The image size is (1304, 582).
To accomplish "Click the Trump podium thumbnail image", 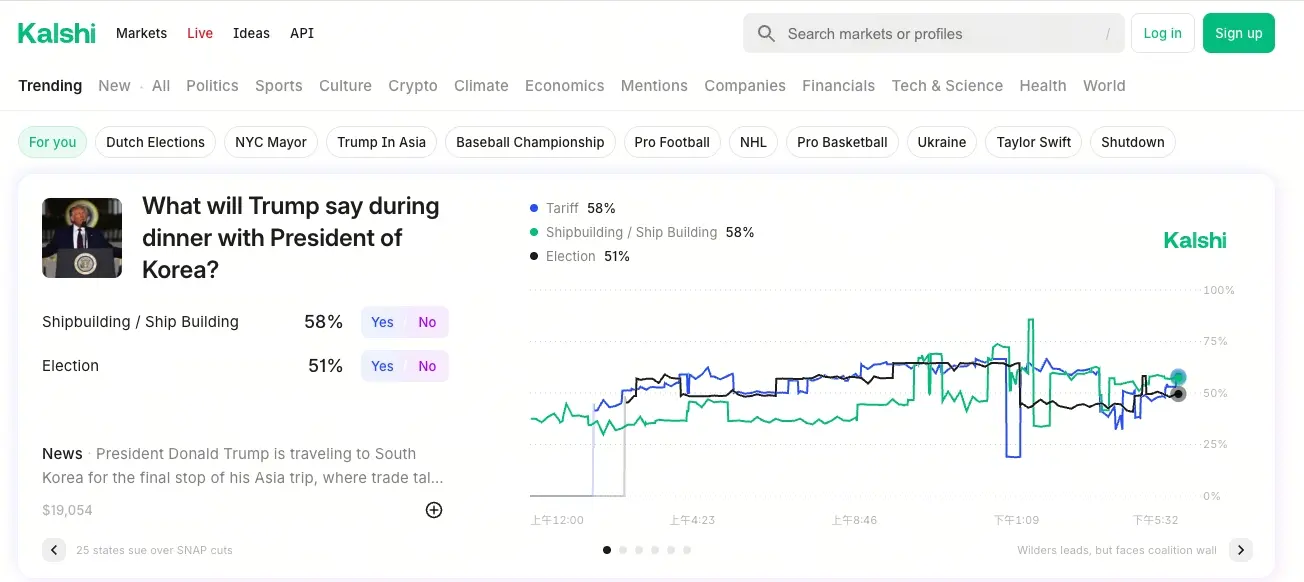I will click(x=82, y=238).
